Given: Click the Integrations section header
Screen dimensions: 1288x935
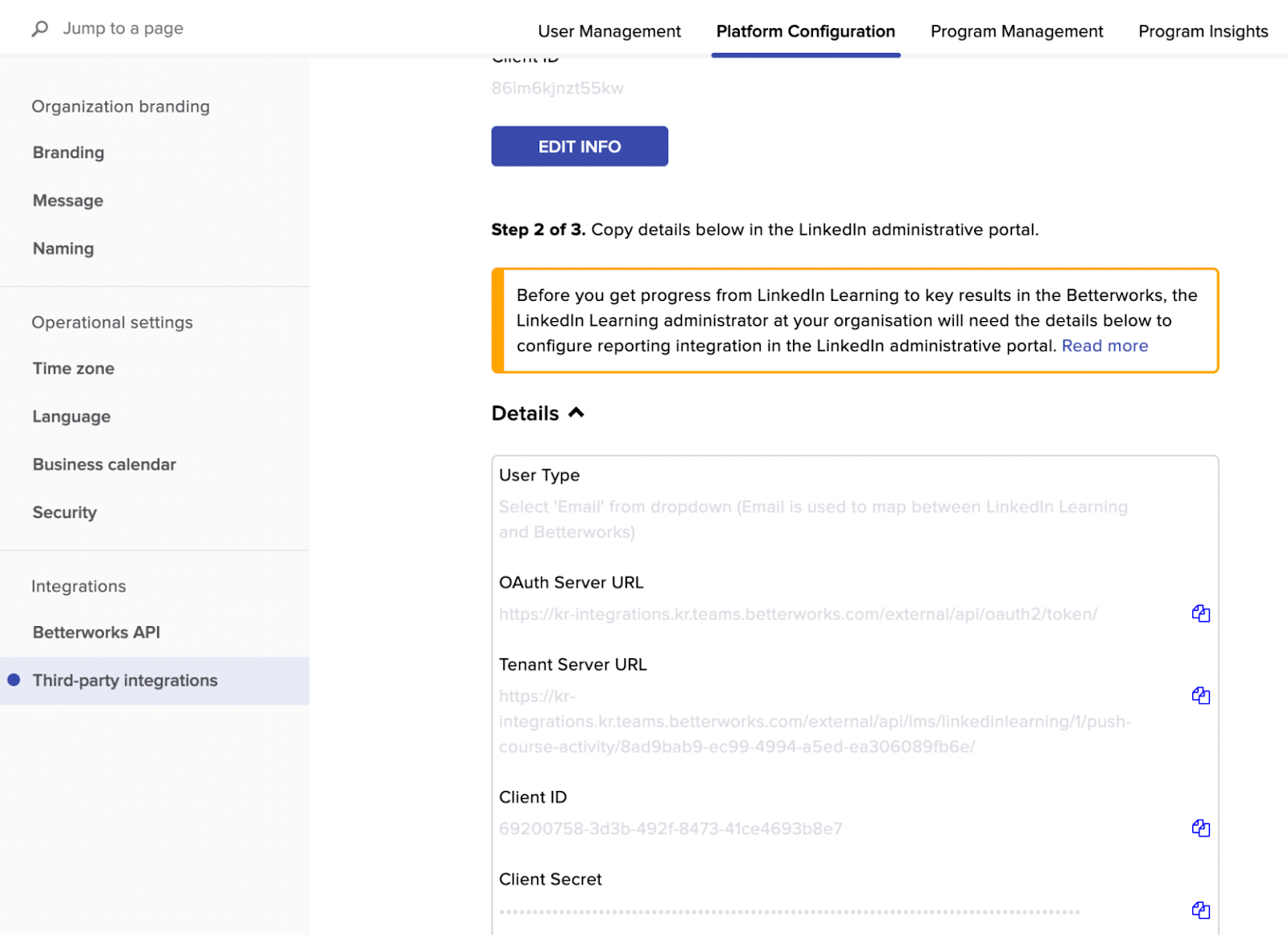Looking at the screenshot, I should [x=79, y=587].
